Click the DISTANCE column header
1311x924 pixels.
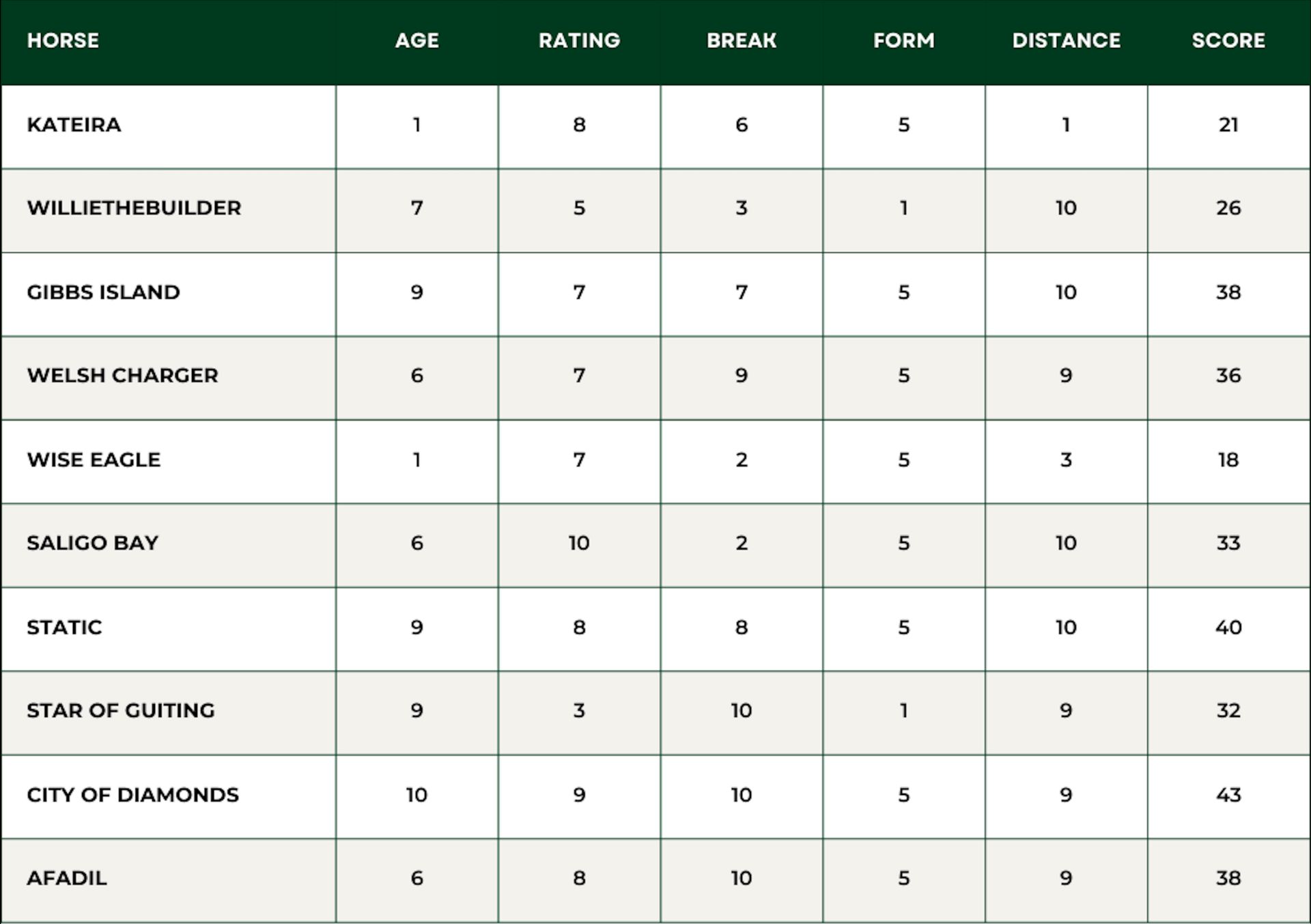point(1066,40)
